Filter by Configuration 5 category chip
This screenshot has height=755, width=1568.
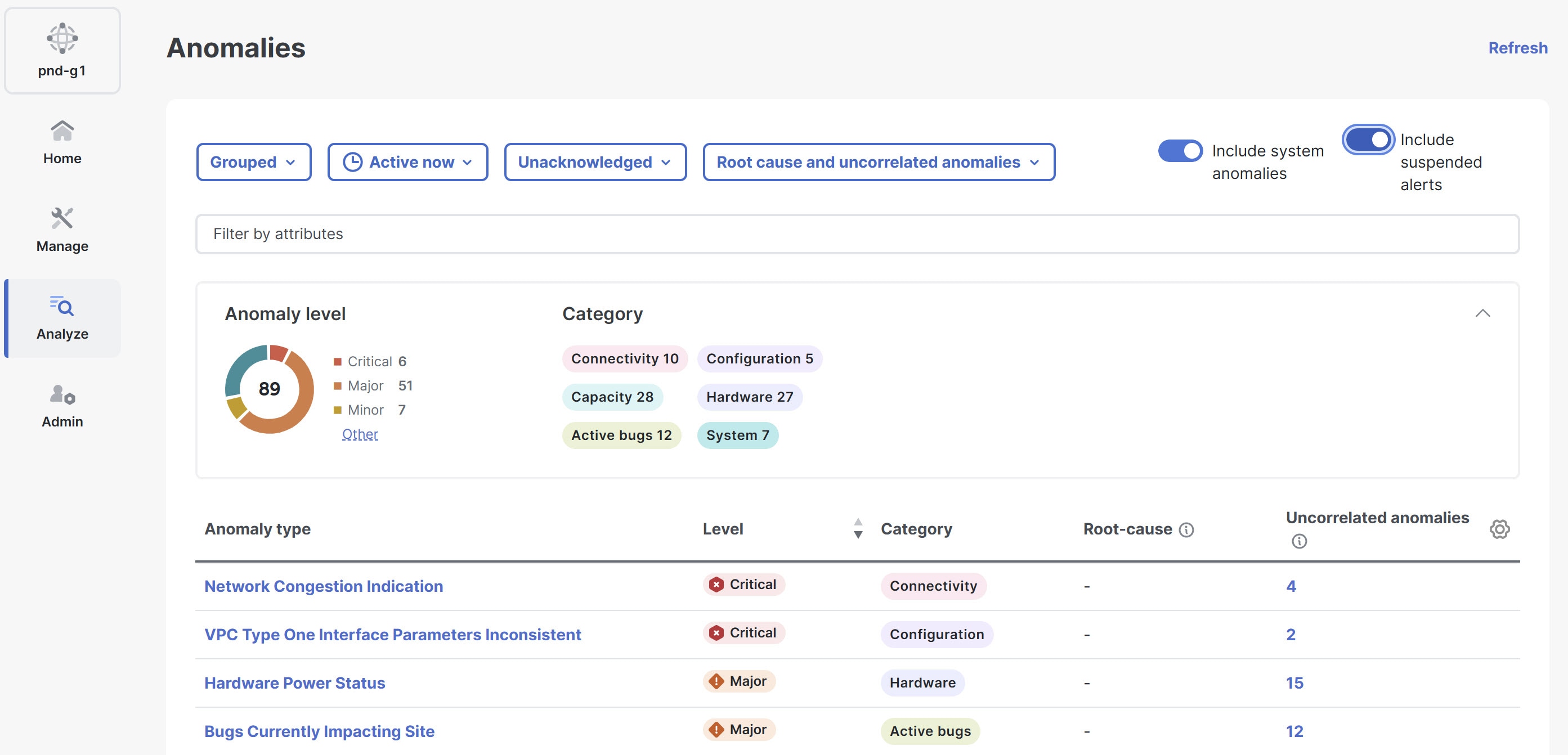(759, 359)
